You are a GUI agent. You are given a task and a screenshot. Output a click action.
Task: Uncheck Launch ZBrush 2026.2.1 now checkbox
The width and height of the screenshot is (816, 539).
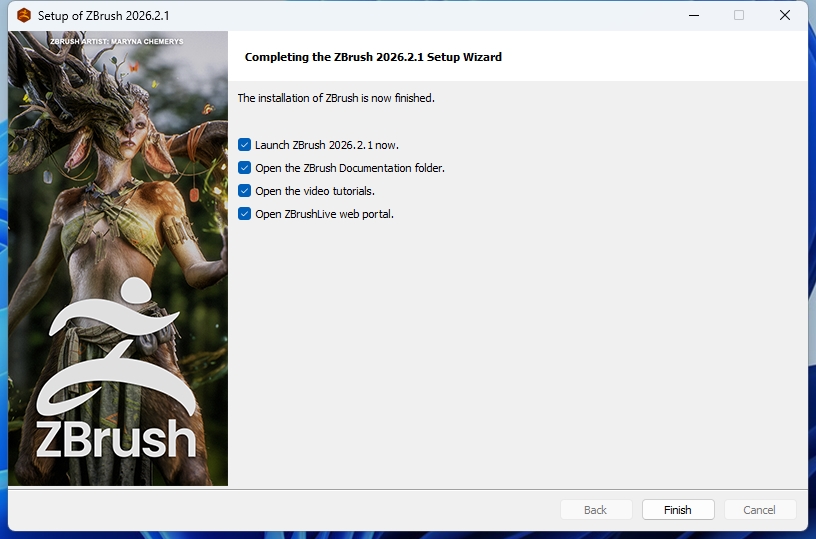pyautogui.click(x=245, y=145)
